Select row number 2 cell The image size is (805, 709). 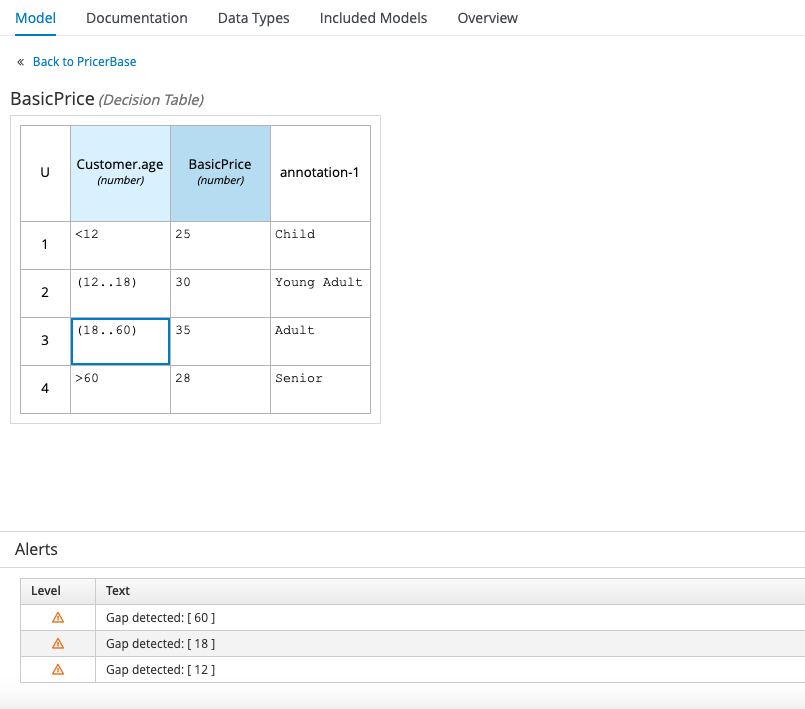(45, 293)
